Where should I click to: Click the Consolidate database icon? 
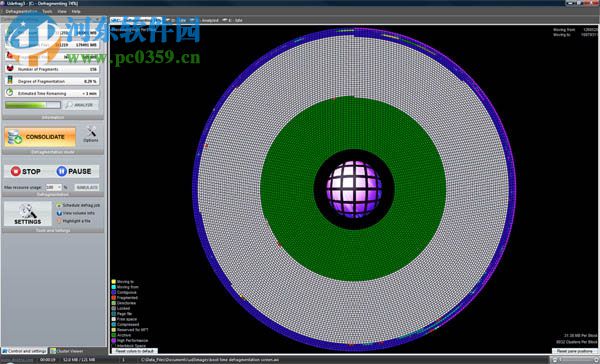click(15, 137)
